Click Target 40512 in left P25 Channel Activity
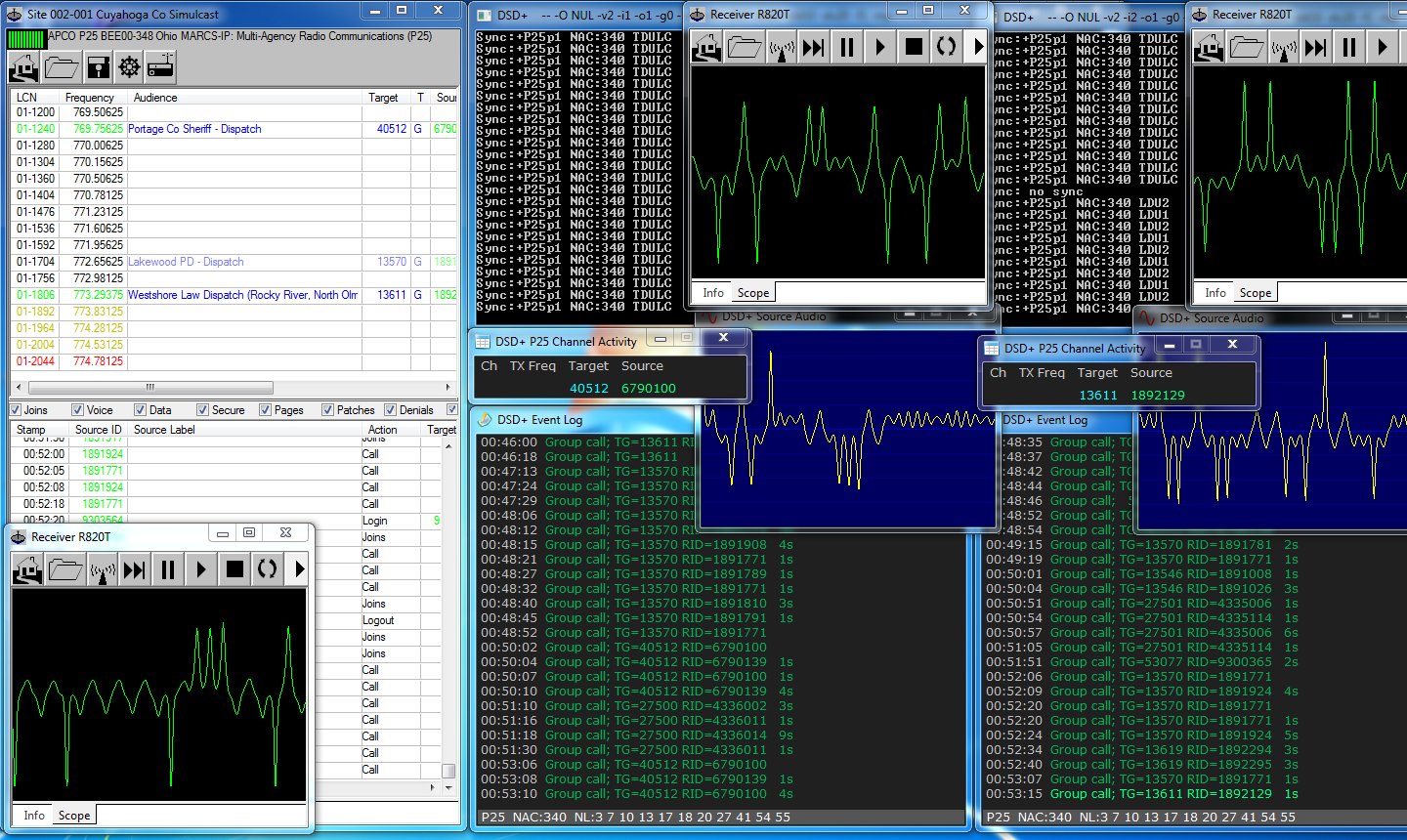Viewport: 1407px width, 840px height. pyautogui.click(x=589, y=389)
